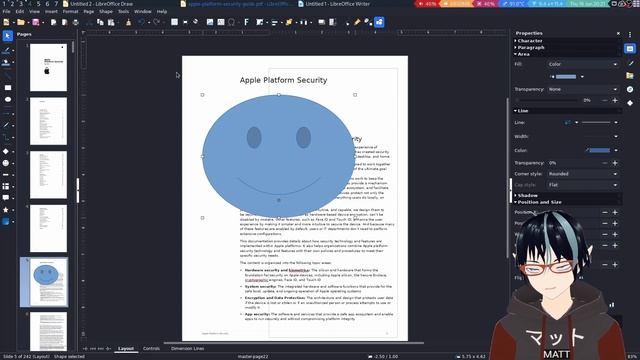Screen dimensions: 640x360
Task: Click the Undo arrow icon
Action: pos(141,22)
